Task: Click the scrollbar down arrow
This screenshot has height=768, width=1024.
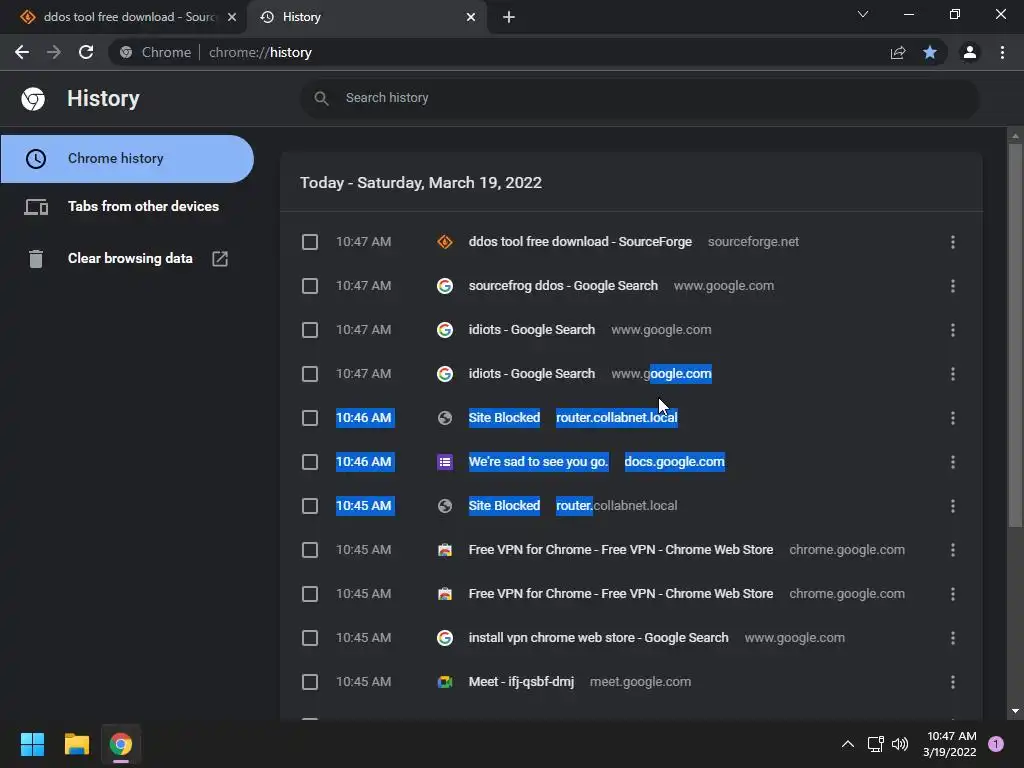Action: coord(1015,711)
